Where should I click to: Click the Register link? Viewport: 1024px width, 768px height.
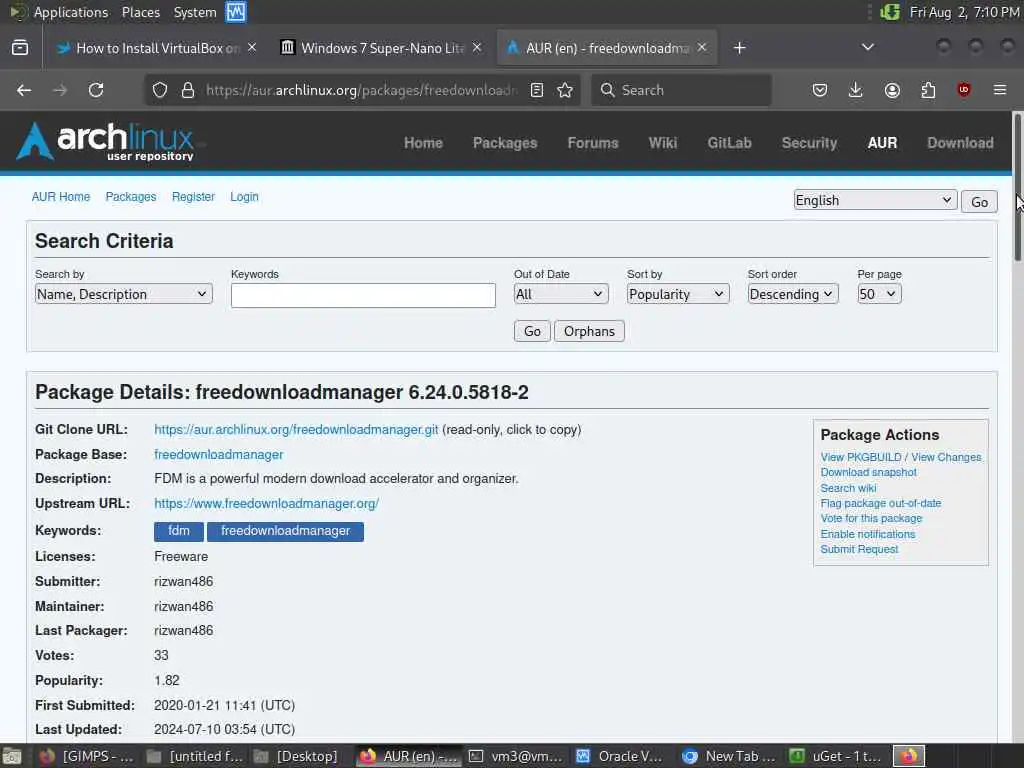click(193, 197)
